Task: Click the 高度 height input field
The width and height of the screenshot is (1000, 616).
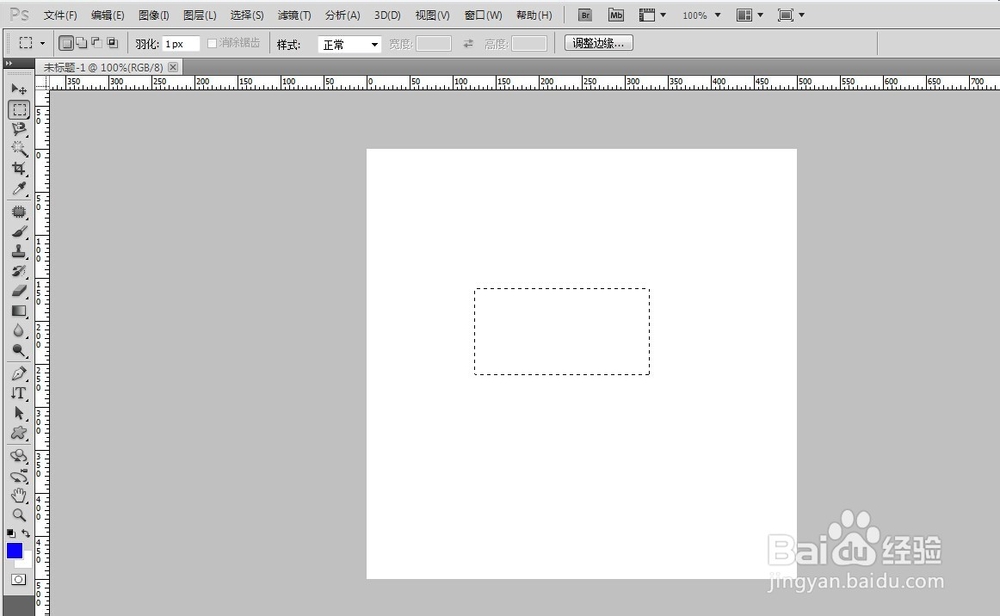Action: pyautogui.click(x=529, y=44)
